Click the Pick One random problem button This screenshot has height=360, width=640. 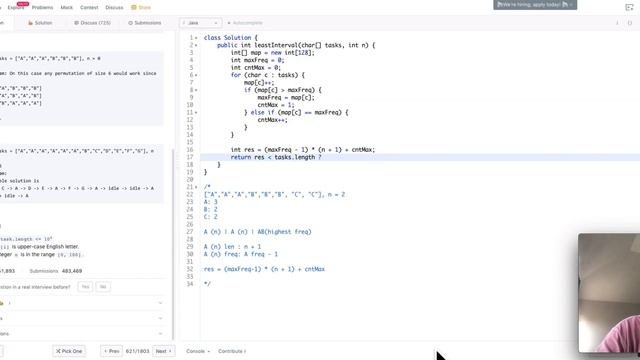point(69,351)
